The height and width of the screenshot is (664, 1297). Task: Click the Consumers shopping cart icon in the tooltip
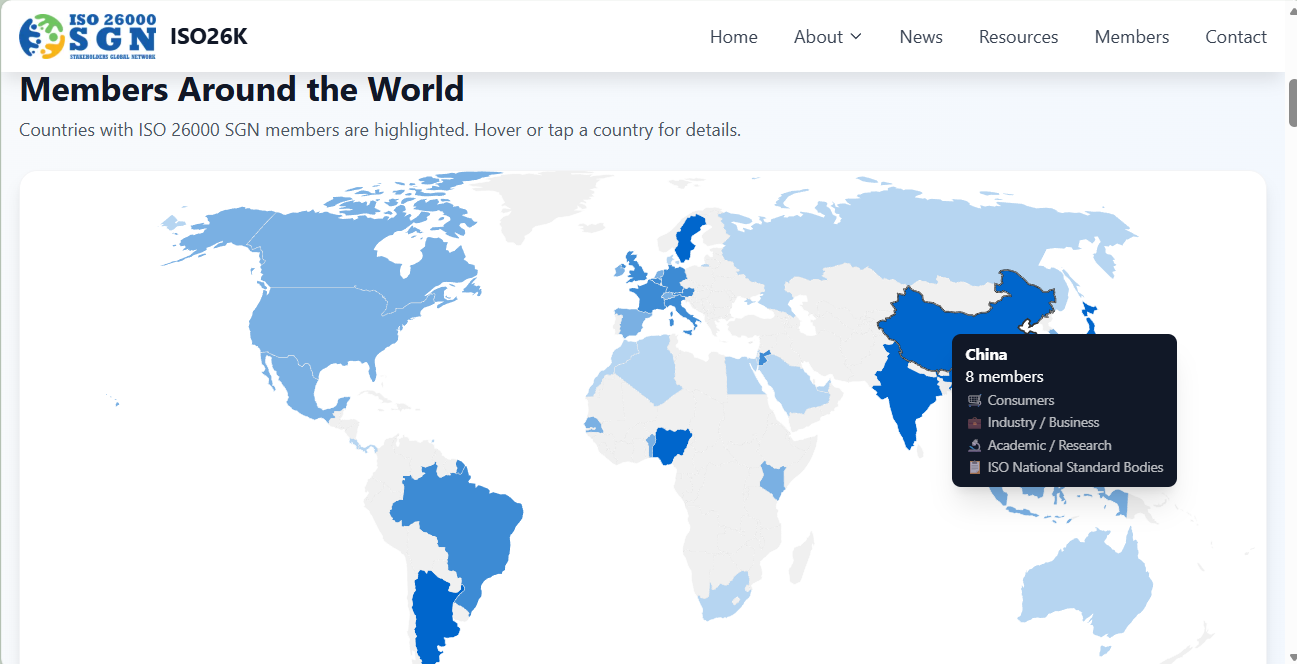973,400
